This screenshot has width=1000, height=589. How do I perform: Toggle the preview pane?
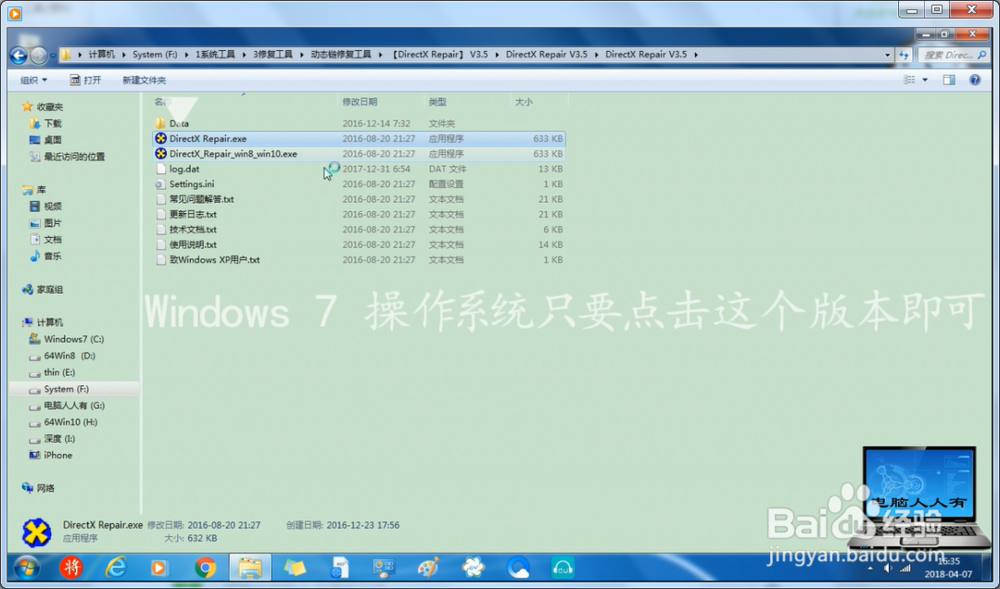(x=949, y=80)
